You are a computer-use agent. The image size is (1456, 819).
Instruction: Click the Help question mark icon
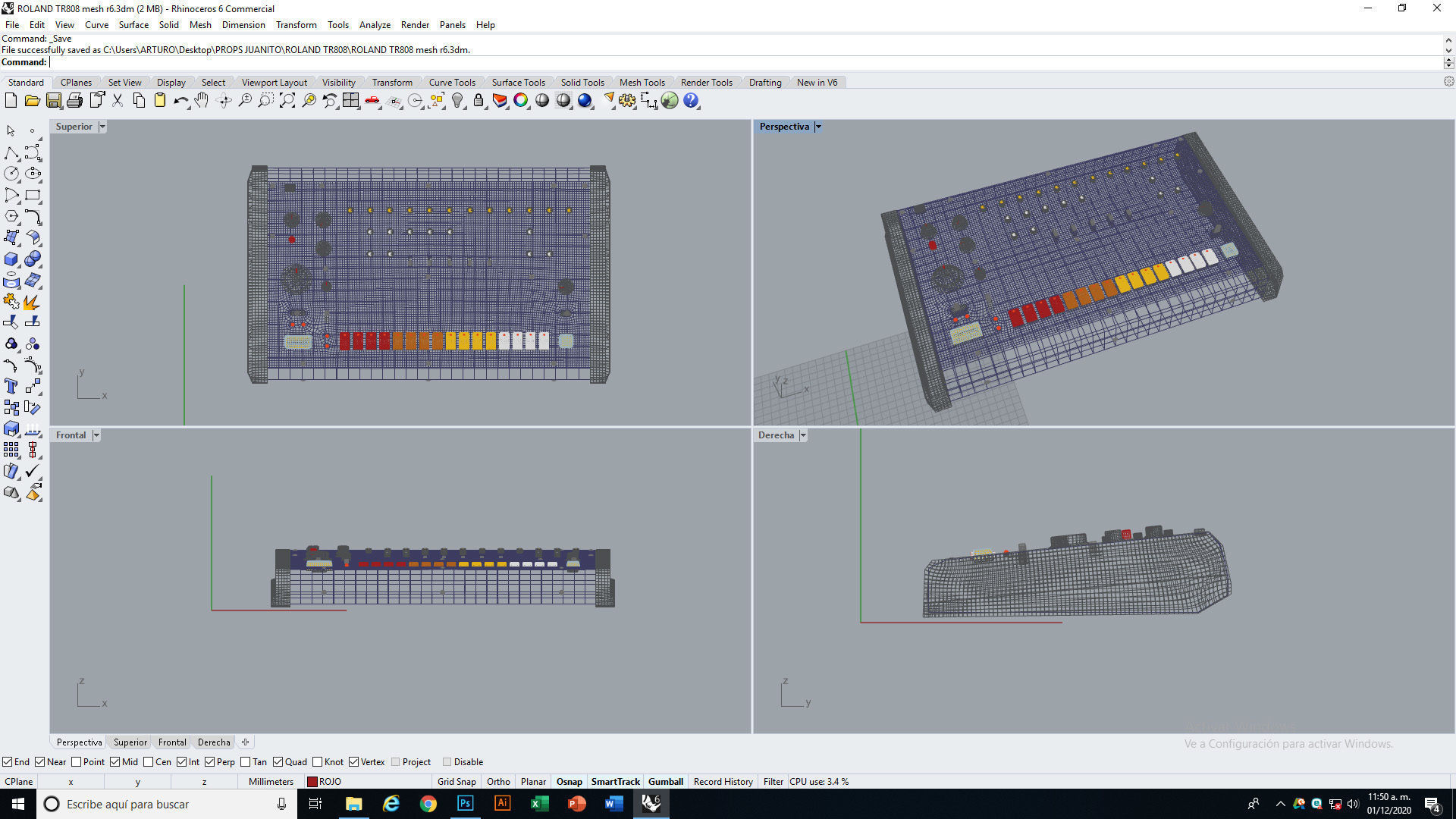(x=691, y=101)
